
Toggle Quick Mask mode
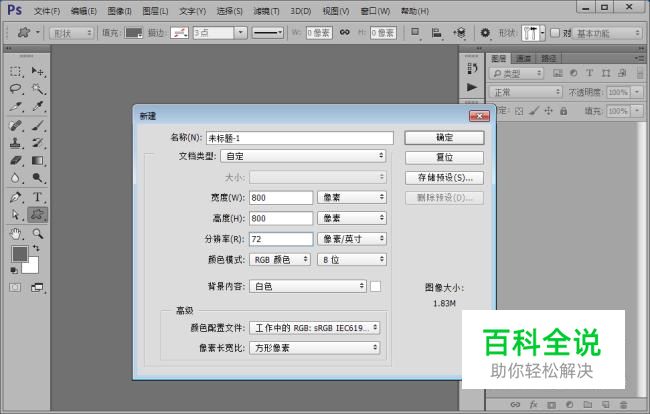15,287
